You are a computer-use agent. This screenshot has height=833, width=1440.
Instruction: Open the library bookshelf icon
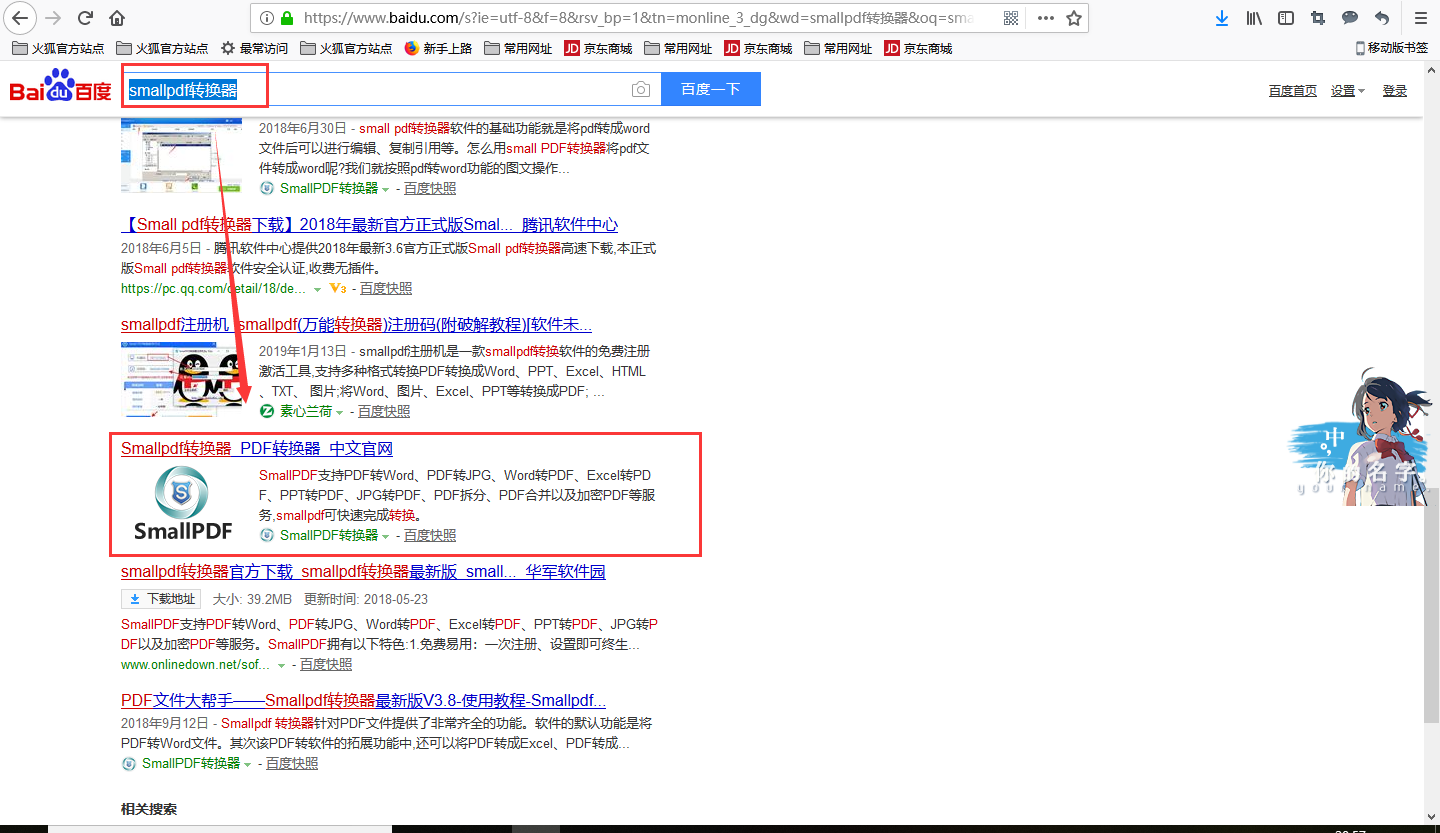[x=1254, y=18]
